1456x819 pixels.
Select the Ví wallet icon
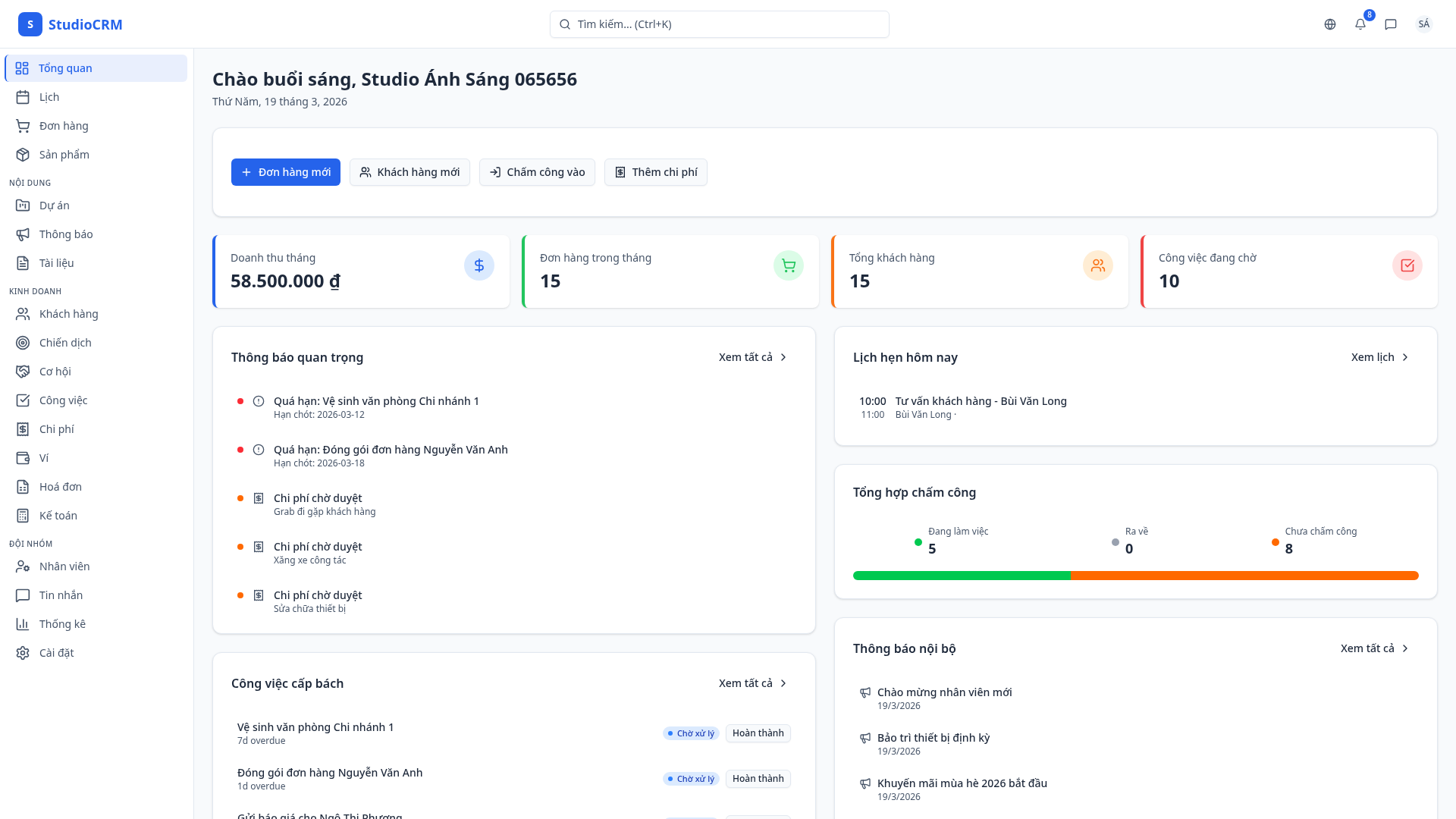point(23,457)
